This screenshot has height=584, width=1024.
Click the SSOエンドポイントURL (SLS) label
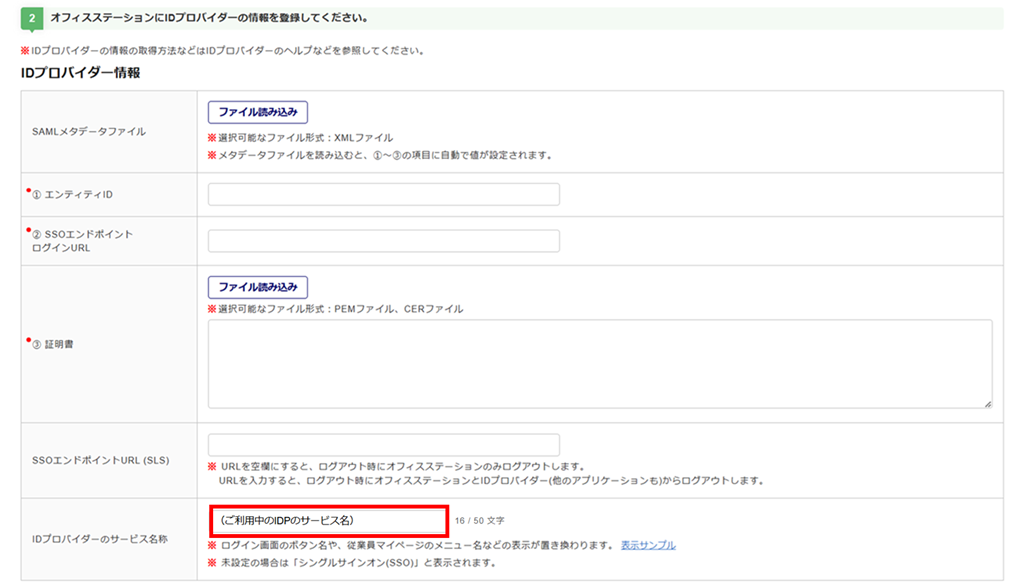pos(101,461)
